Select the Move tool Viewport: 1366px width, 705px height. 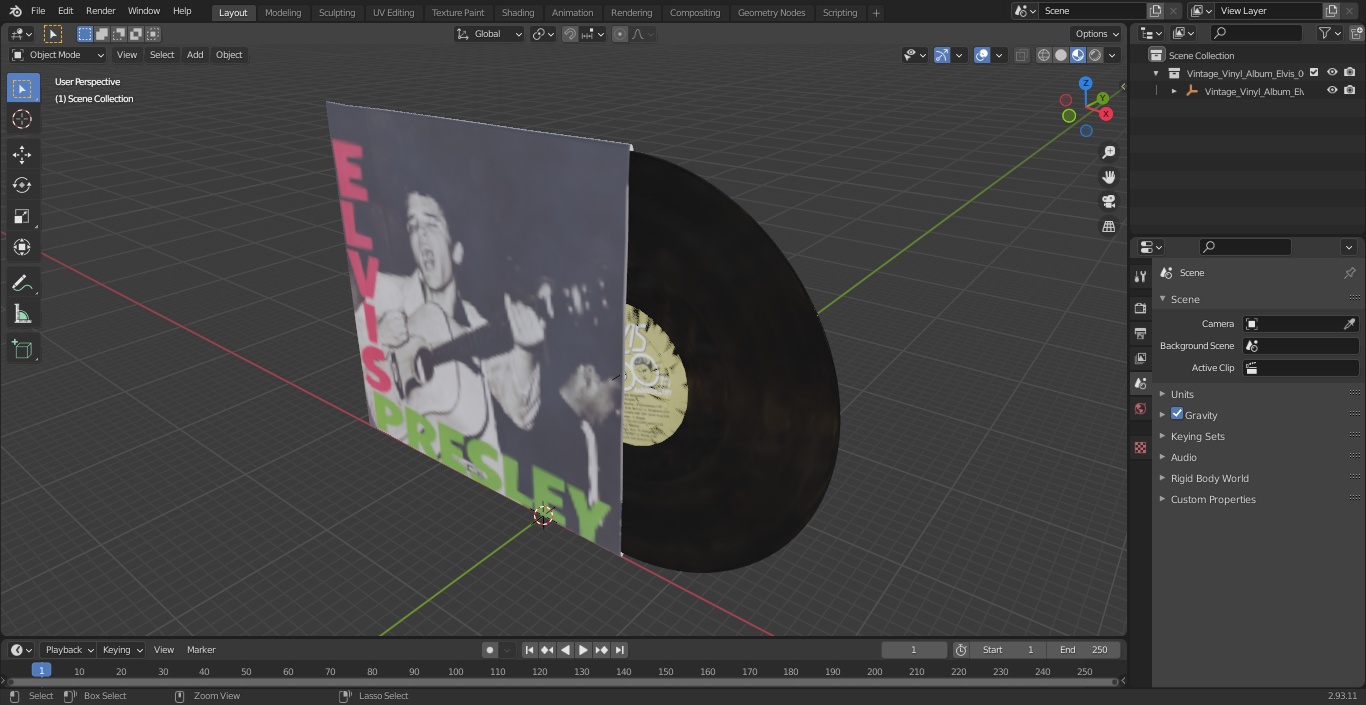(22, 154)
